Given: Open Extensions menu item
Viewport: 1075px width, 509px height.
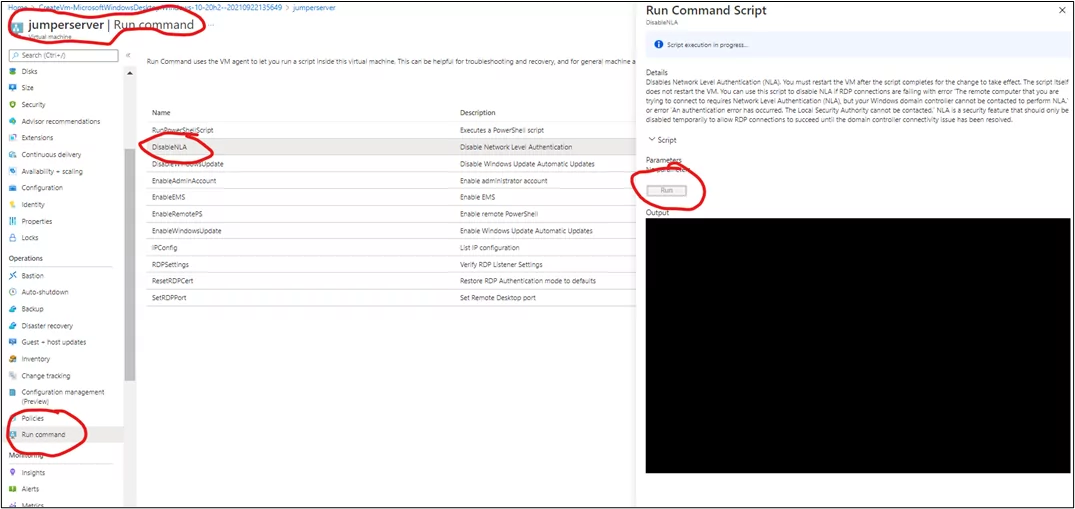Looking at the screenshot, I should [37, 138].
